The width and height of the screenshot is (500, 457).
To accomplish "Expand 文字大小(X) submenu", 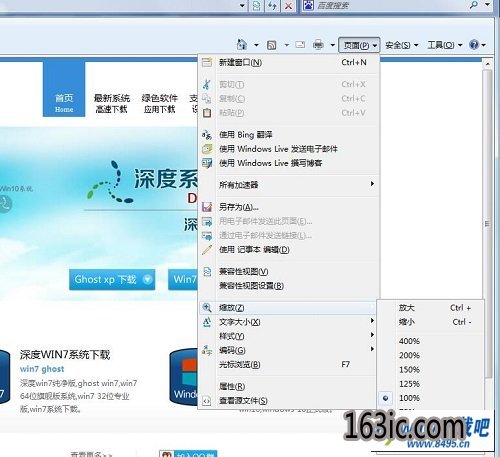I will pyautogui.click(x=289, y=322).
